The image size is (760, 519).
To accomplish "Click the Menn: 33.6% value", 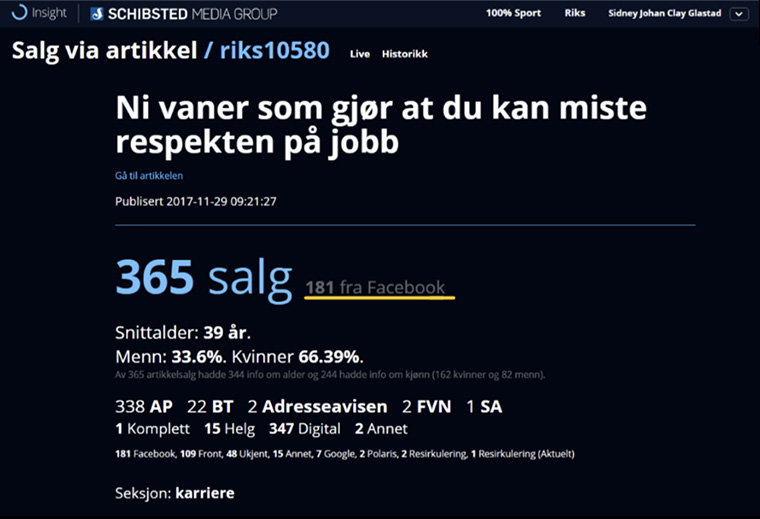I will (171, 357).
